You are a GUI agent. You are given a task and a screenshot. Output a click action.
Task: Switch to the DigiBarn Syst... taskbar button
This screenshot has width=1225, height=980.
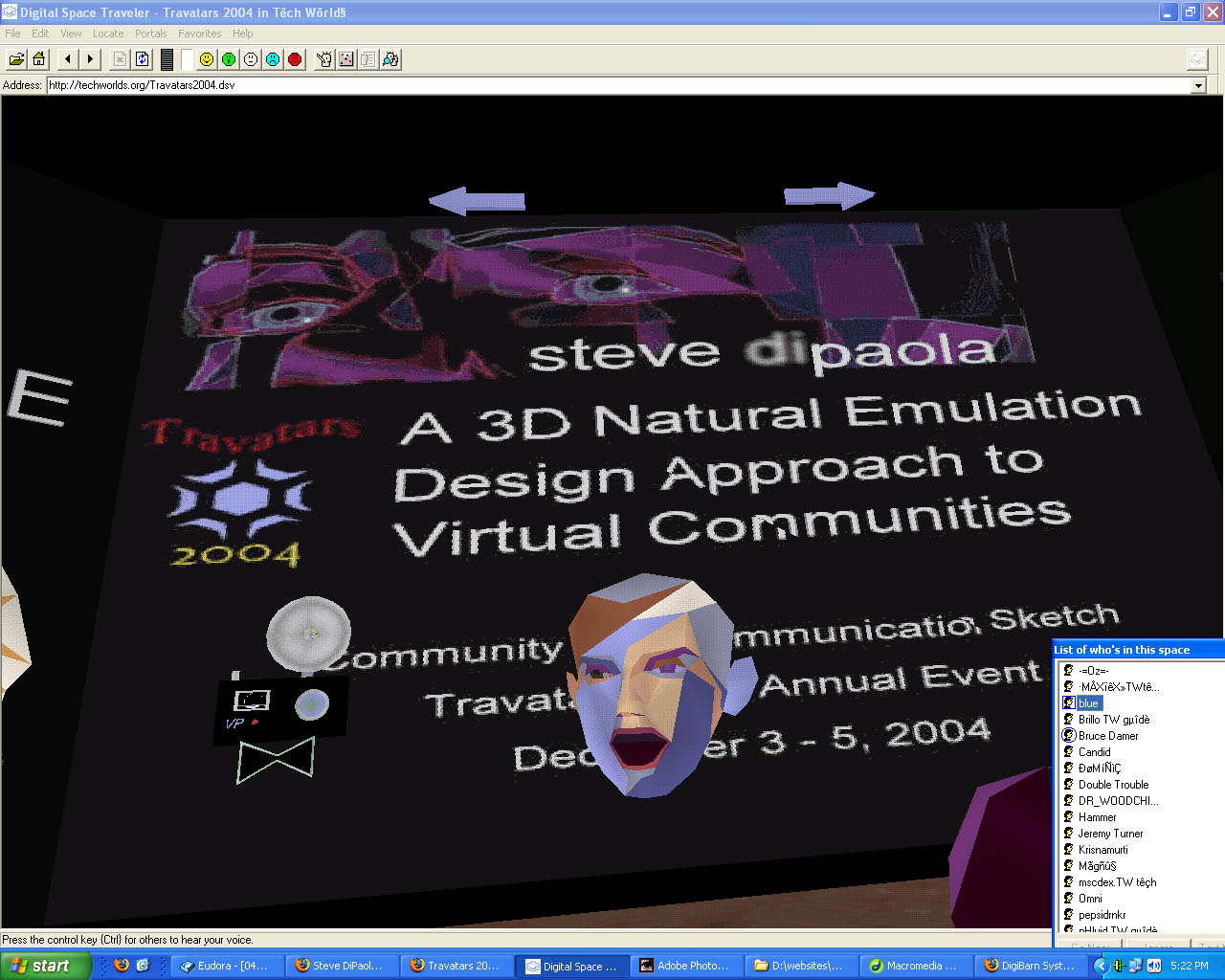(x=1032, y=966)
